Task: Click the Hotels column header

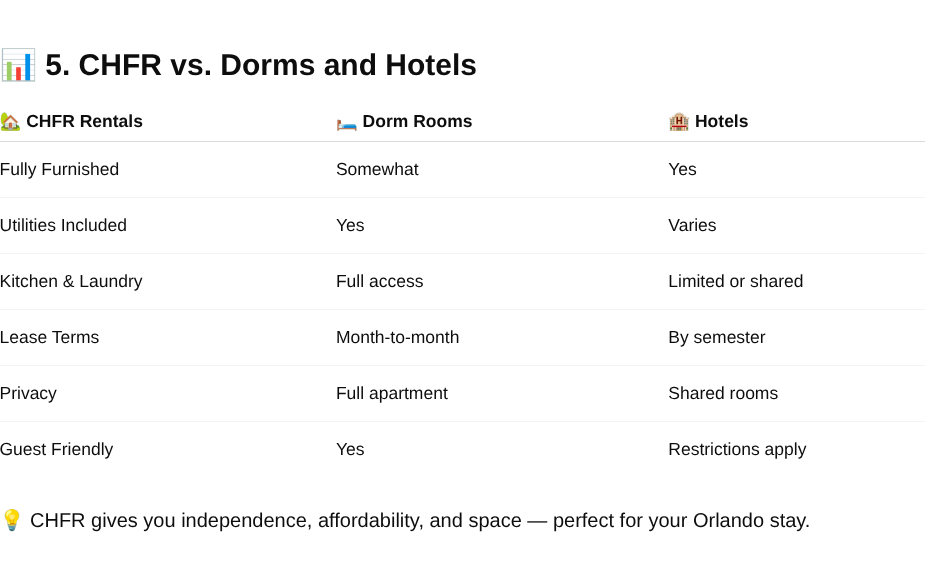Action: [x=721, y=121]
